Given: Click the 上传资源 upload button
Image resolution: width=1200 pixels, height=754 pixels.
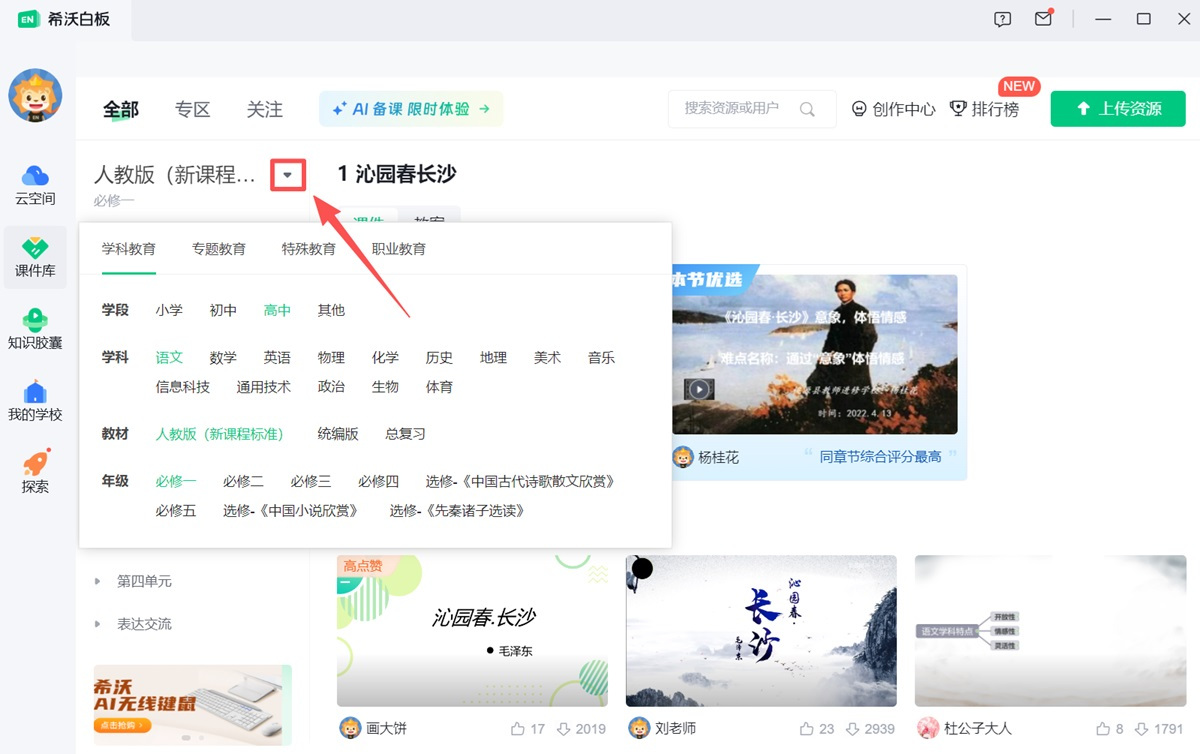Looking at the screenshot, I should 1117,109.
